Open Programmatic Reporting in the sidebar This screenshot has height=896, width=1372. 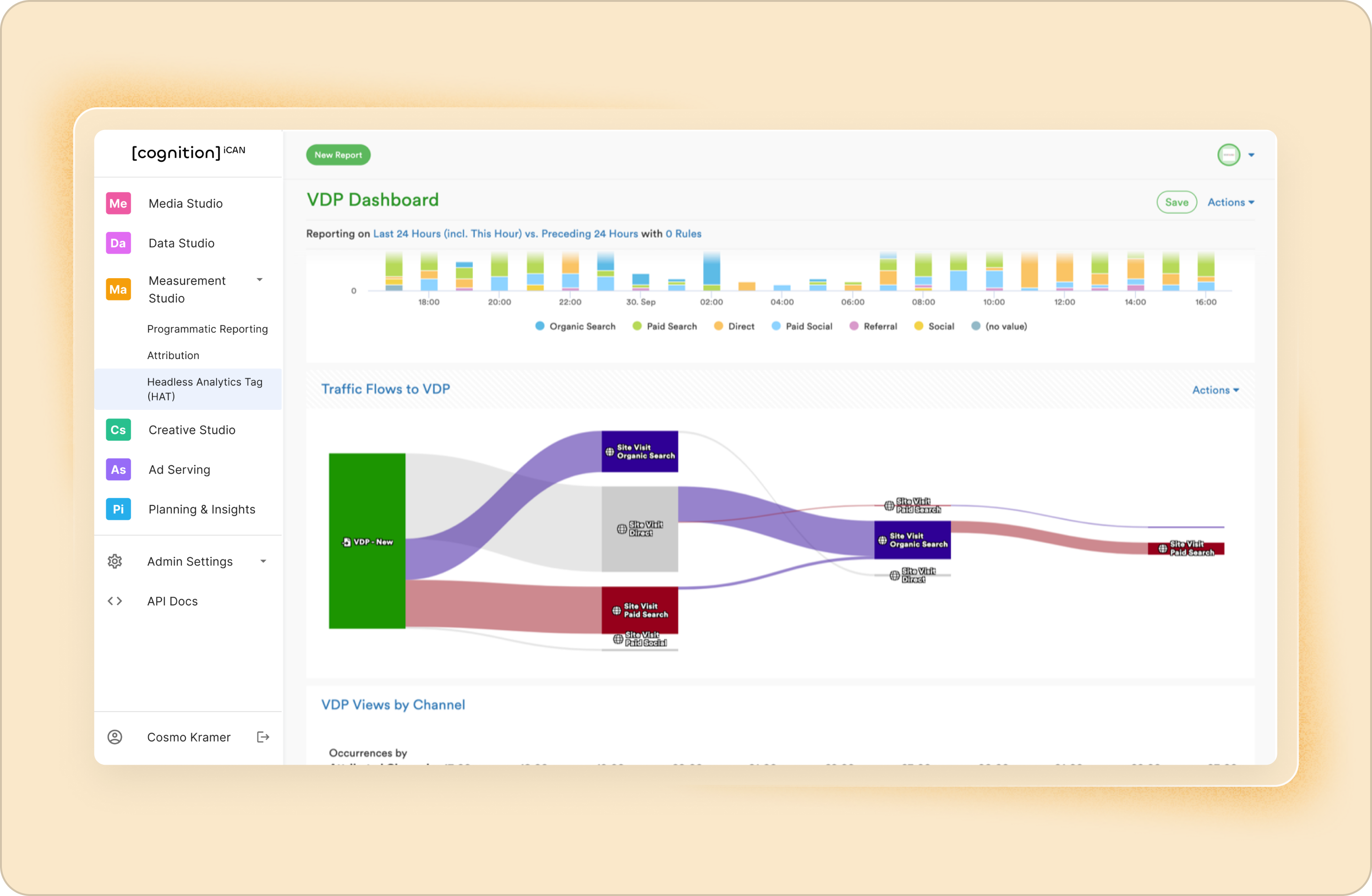pyautogui.click(x=207, y=329)
